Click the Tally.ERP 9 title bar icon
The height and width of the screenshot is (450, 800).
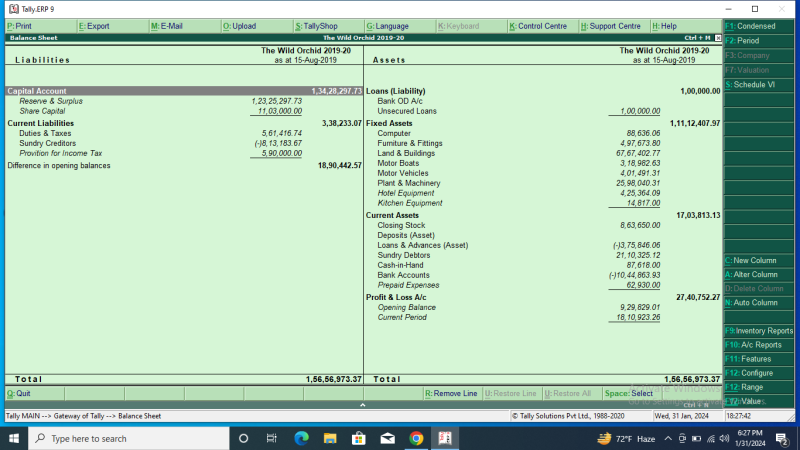click(14, 9)
